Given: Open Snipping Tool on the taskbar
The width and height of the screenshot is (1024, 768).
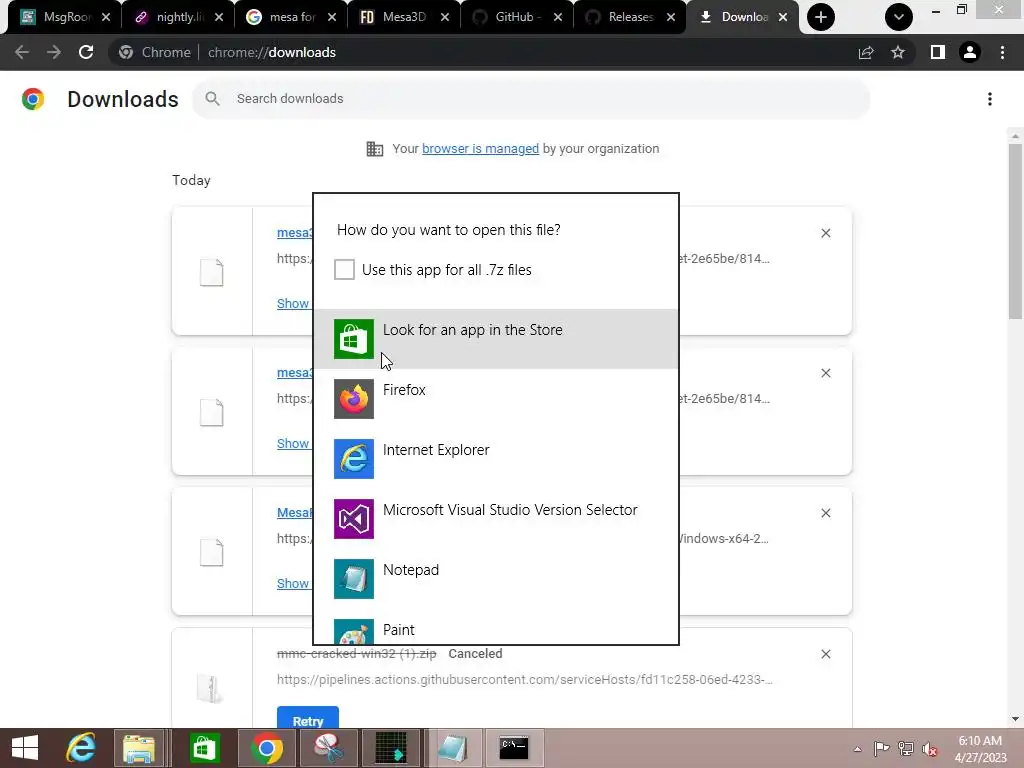Looking at the screenshot, I should [328, 748].
